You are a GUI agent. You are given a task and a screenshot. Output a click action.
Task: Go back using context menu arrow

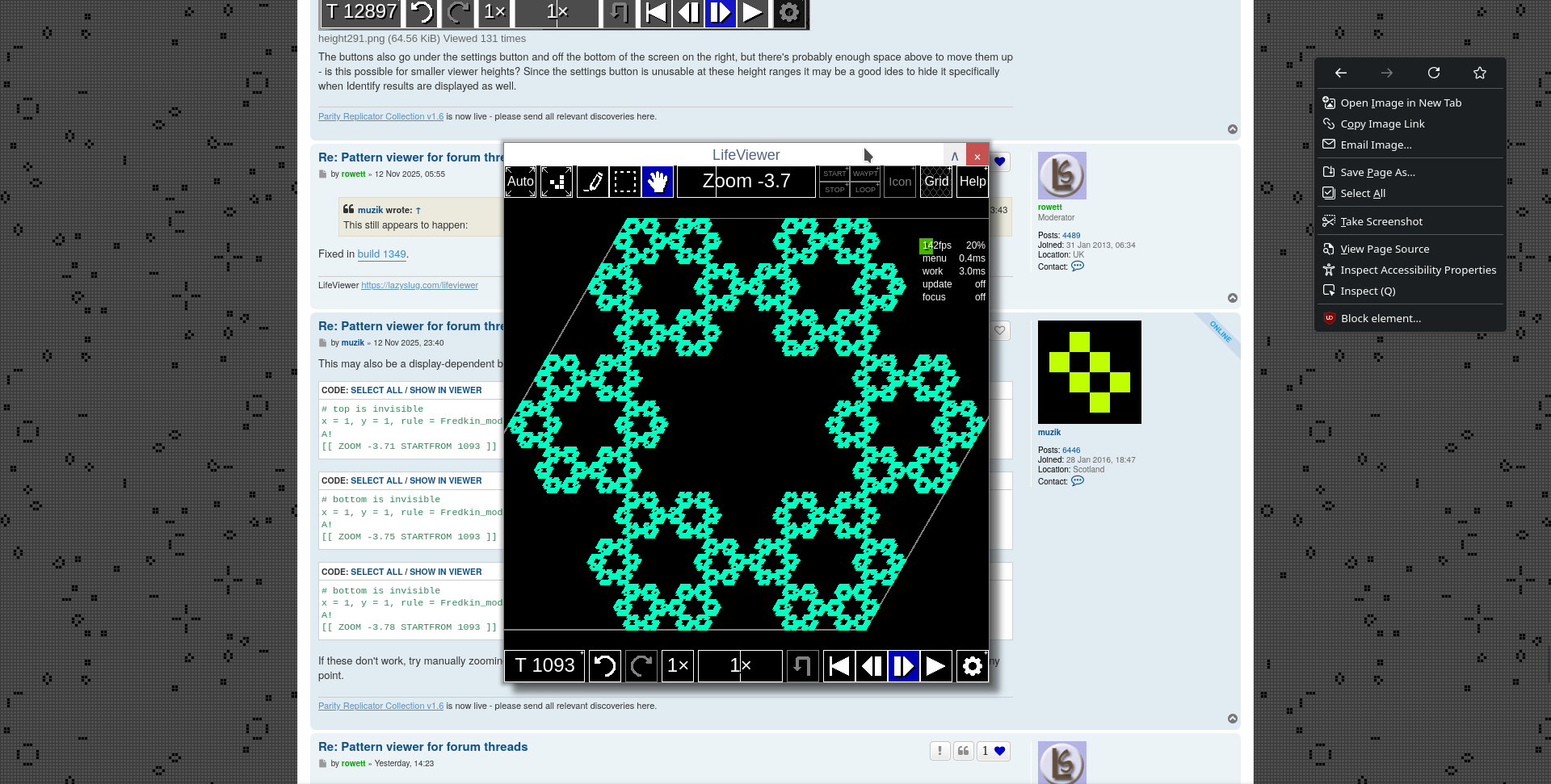(x=1341, y=73)
